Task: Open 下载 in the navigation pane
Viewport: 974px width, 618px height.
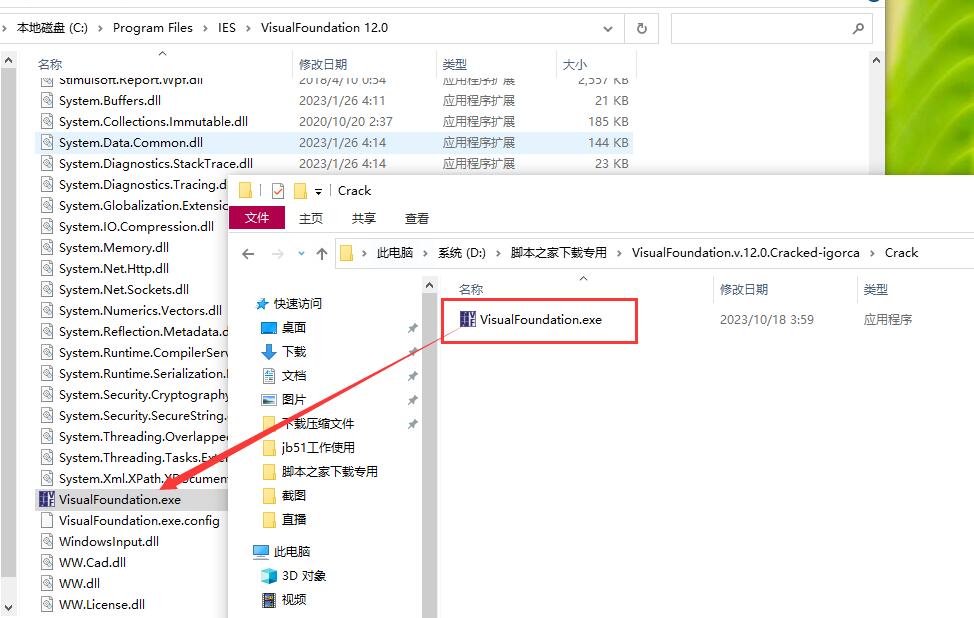Action: (x=294, y=352)
